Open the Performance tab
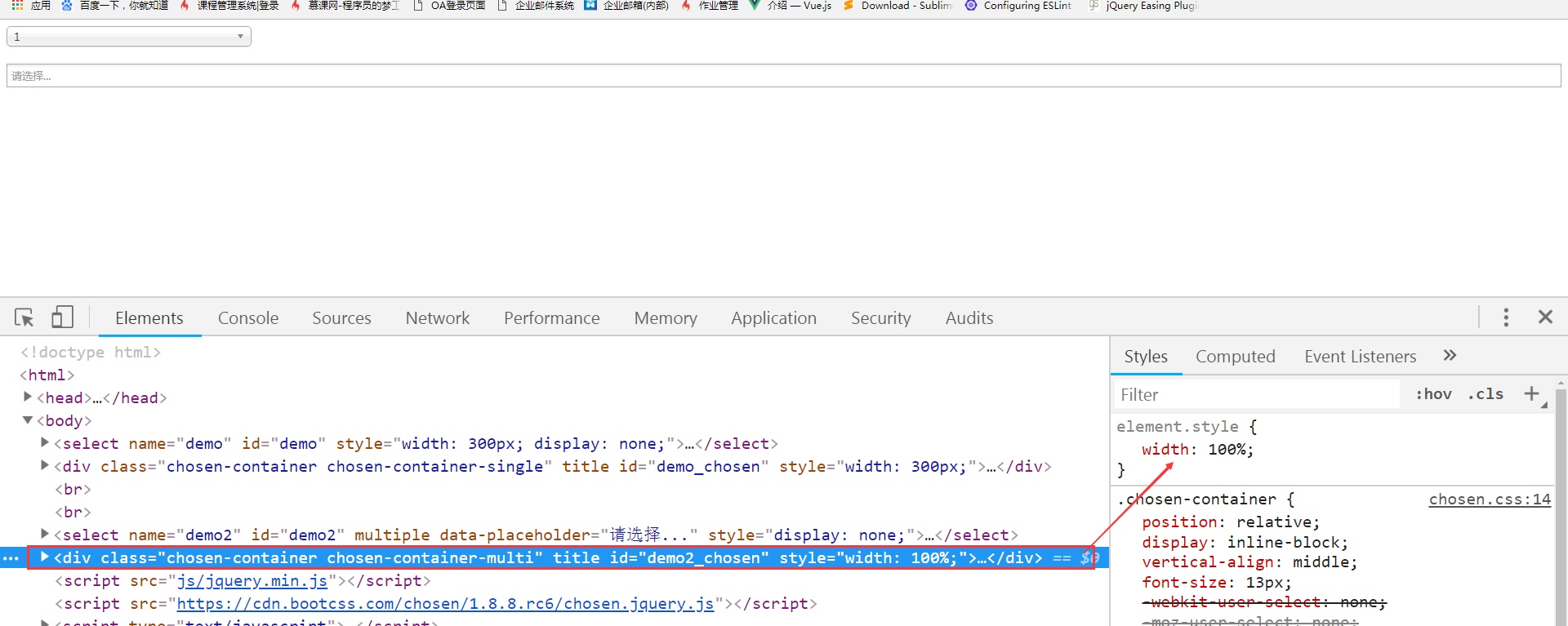1568x626 pixels. [552, 318]
